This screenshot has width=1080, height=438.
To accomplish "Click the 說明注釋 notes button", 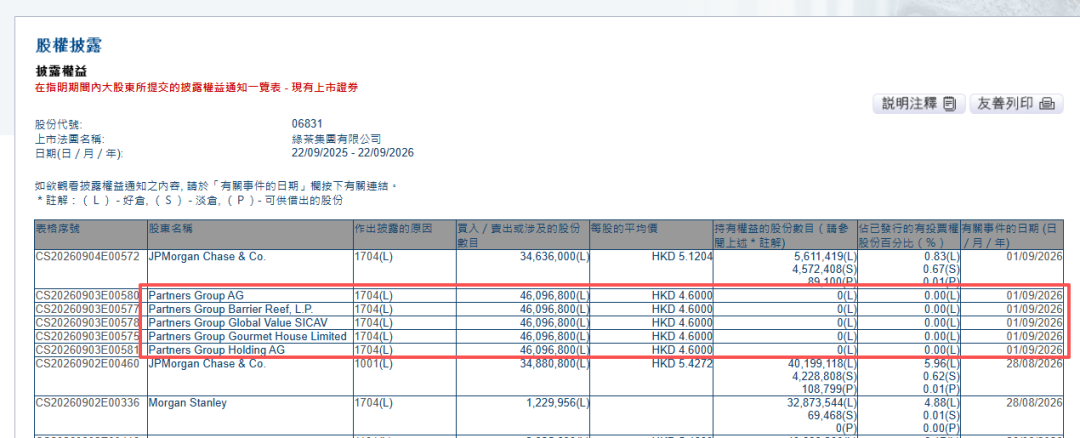I will tap(919, 104).
